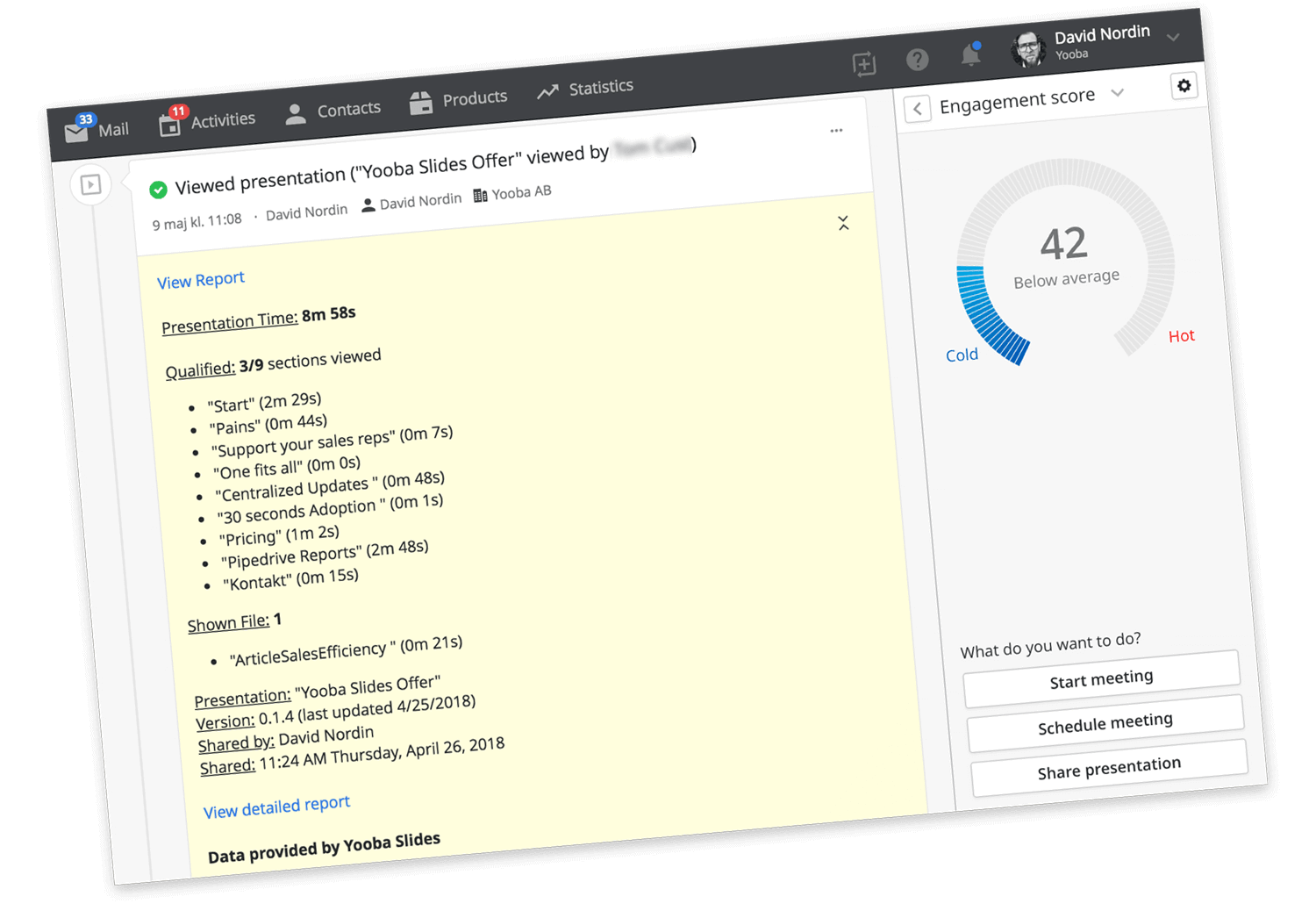Click the "30 seconds Adoption" row
This screenshot has height=918, width=1316.
click(x=330, y=509)
